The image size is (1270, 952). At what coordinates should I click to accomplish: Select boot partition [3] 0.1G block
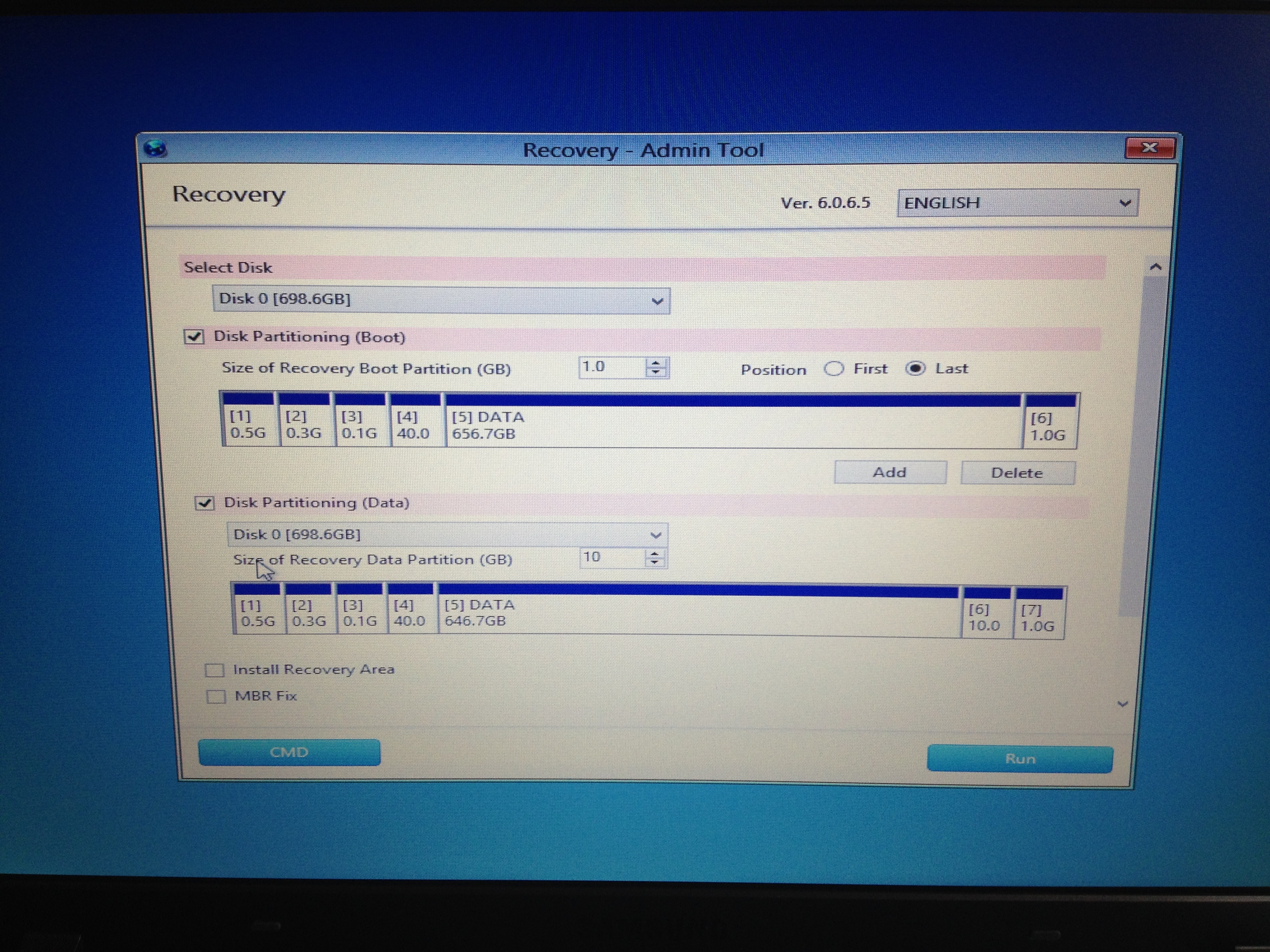360,420
